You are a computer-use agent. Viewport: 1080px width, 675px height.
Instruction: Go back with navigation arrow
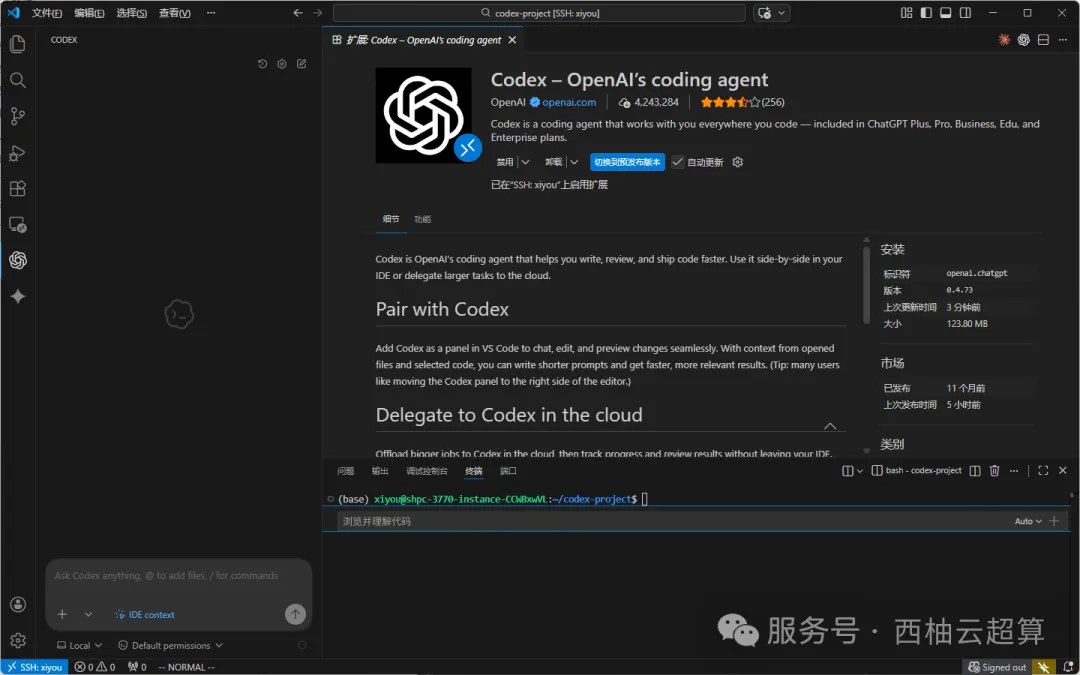pyautogui.click(x=298, y=13)
